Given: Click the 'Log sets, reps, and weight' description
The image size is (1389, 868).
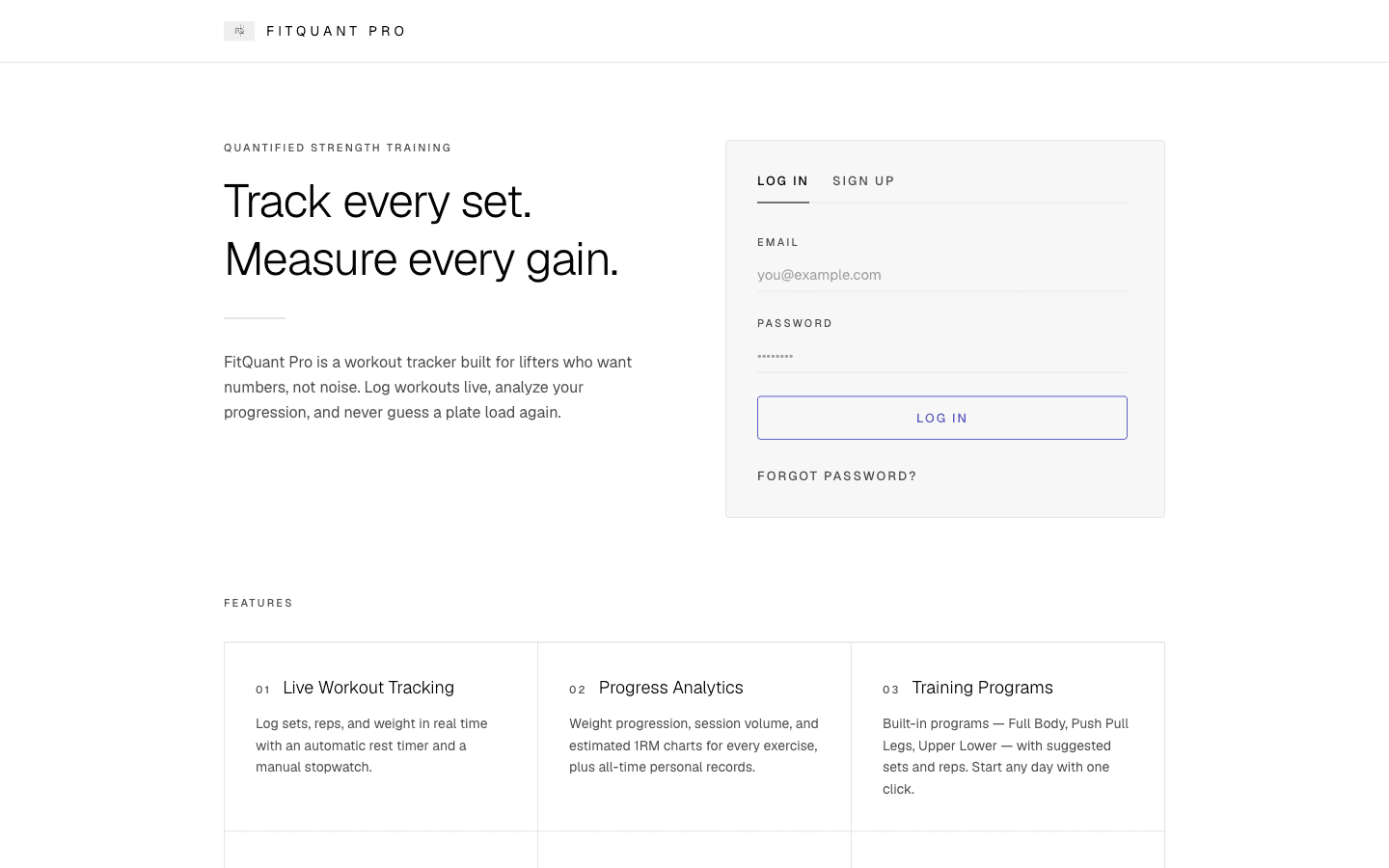Looking at the screenshot, I should pyautogui.click(x=371, y=746).
